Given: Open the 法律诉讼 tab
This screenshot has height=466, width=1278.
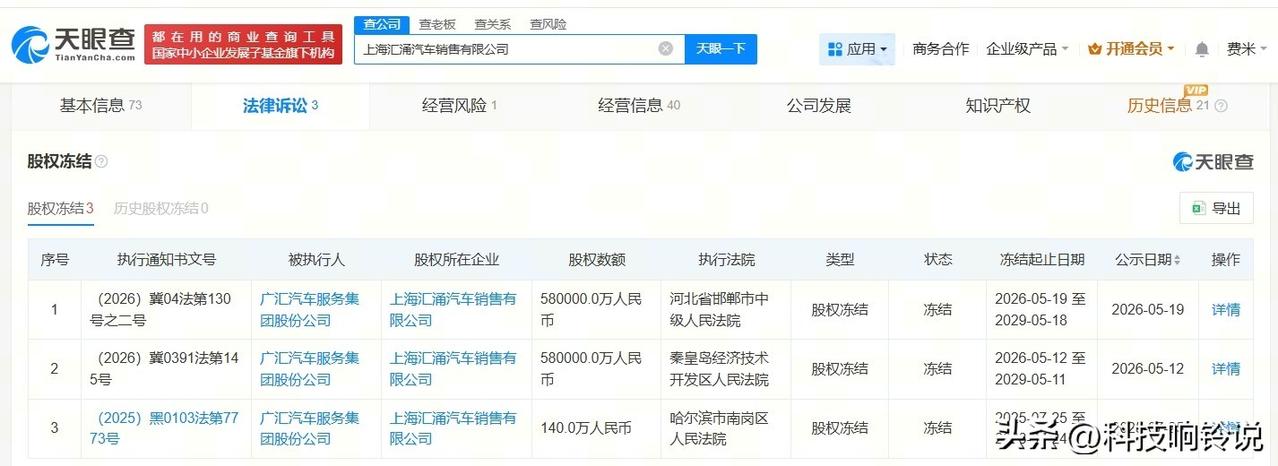Looking at the screenshot, I should [280, 106].
